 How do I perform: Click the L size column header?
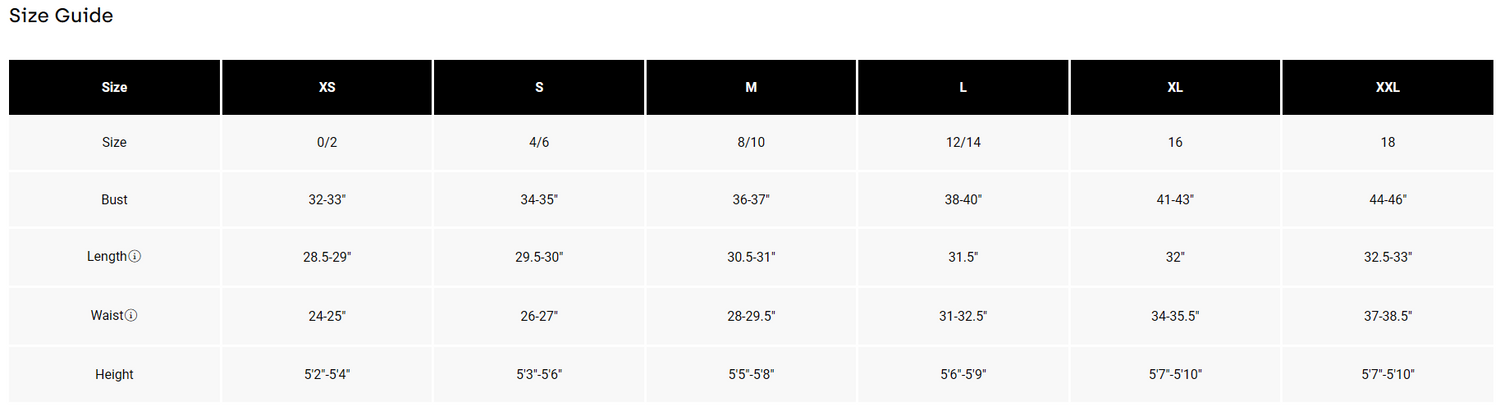[x=963, y=87]
